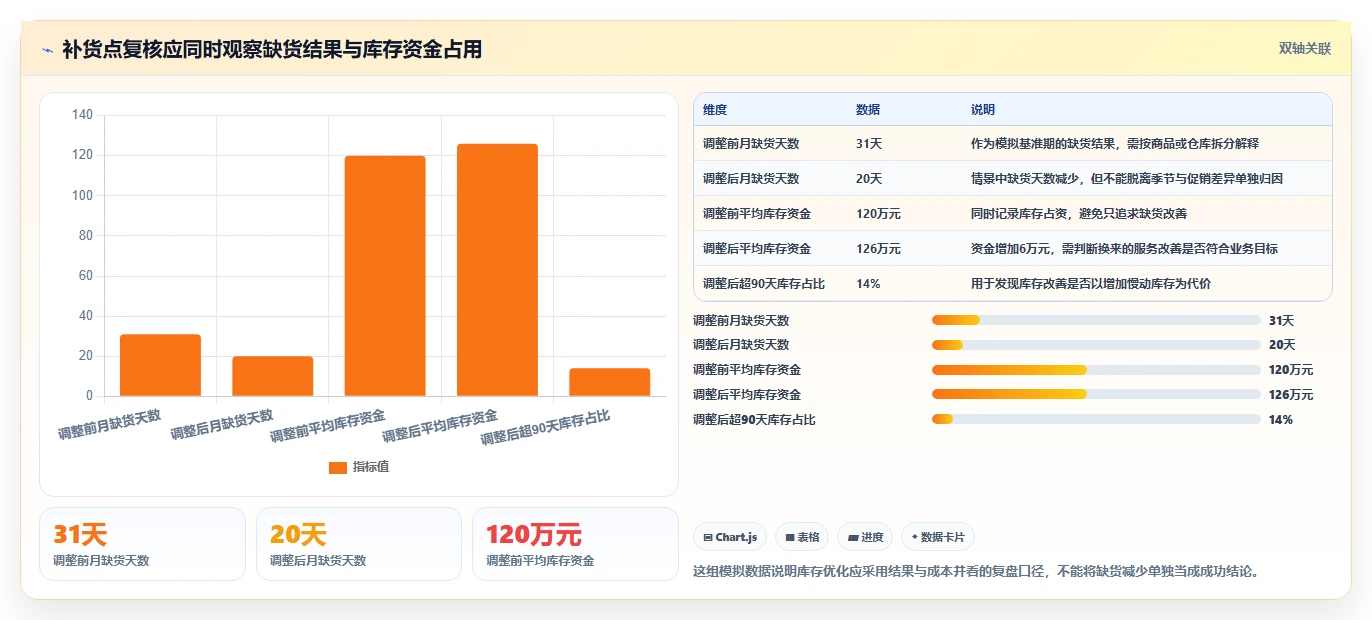
Task: Click the 120万元 value in table
Action: click(x=878, y=214)
